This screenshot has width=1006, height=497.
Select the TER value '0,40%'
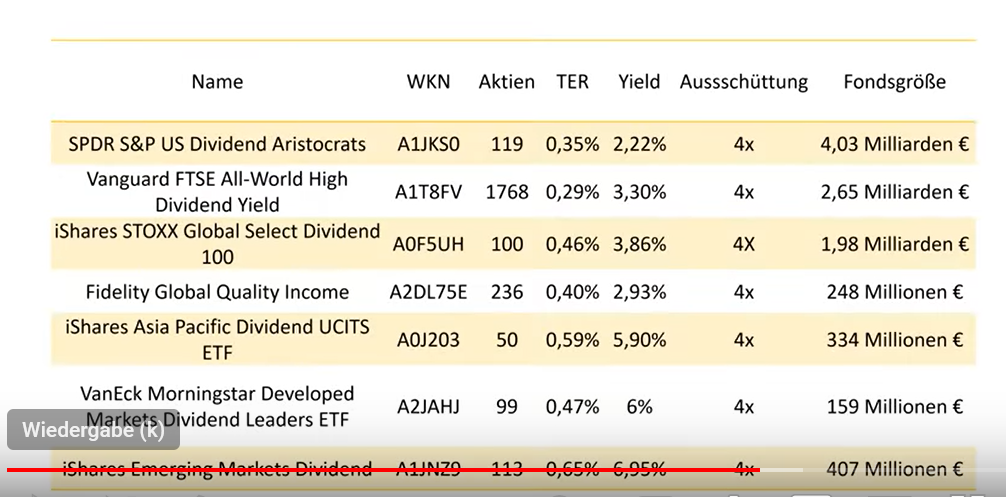point(572,292)
